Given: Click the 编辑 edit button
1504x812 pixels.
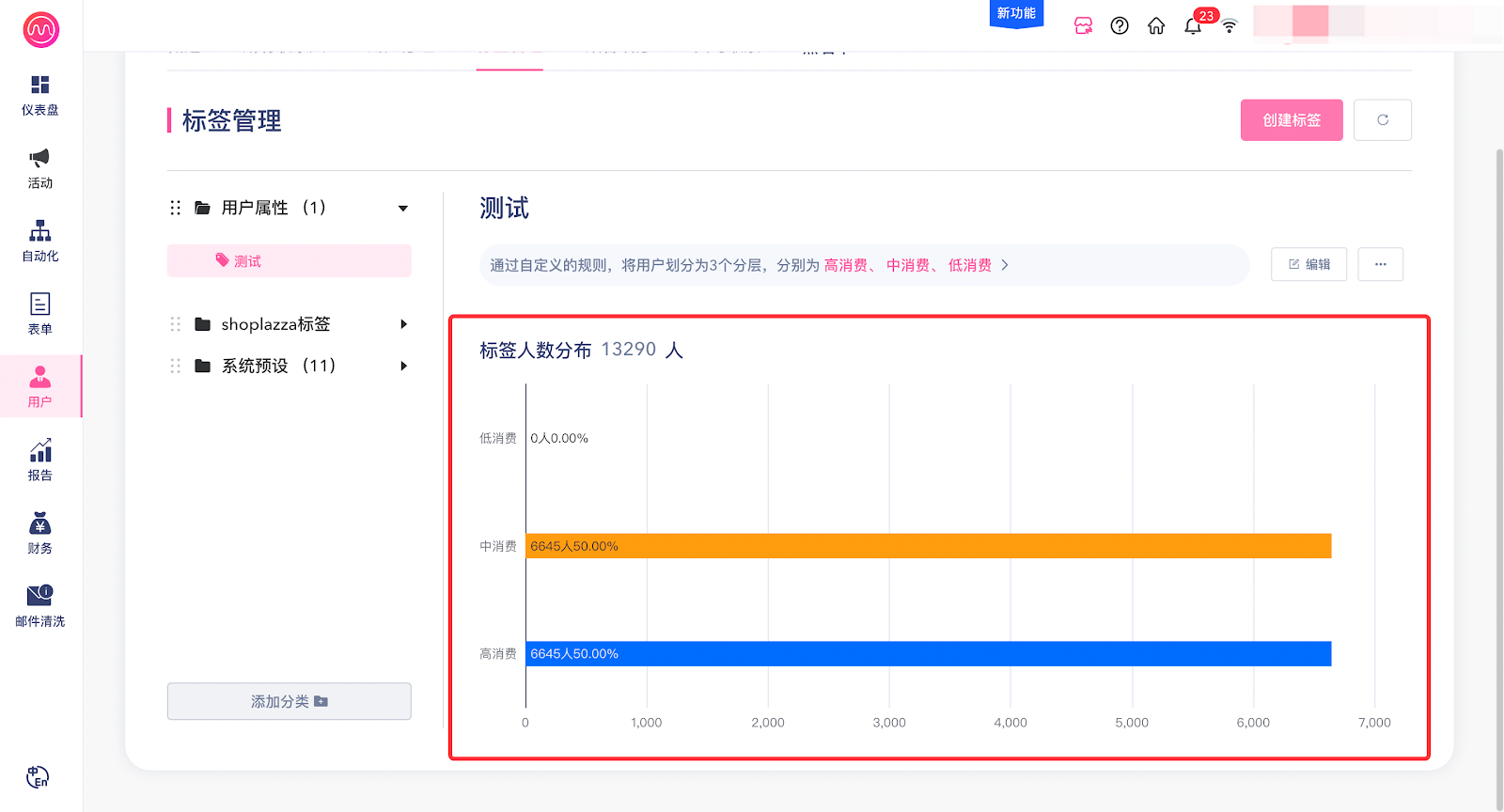Looking at the screenshot, I should 1308,265.
